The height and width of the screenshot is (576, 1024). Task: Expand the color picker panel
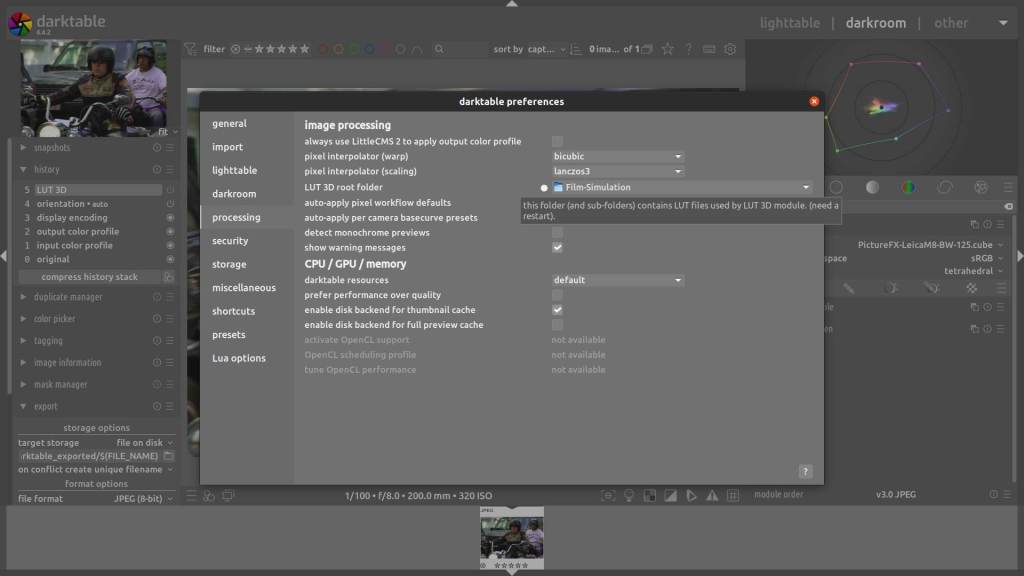[24, 319]
